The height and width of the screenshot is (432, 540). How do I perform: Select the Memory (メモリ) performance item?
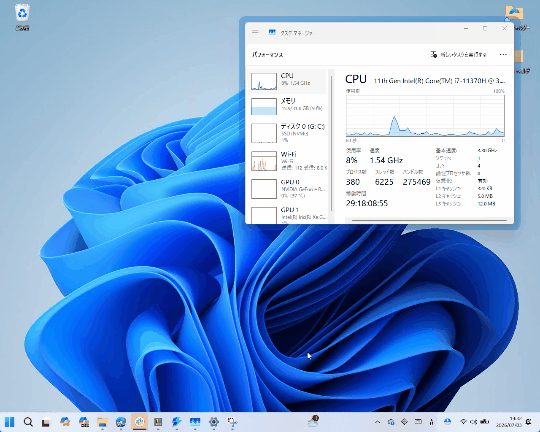287,106
